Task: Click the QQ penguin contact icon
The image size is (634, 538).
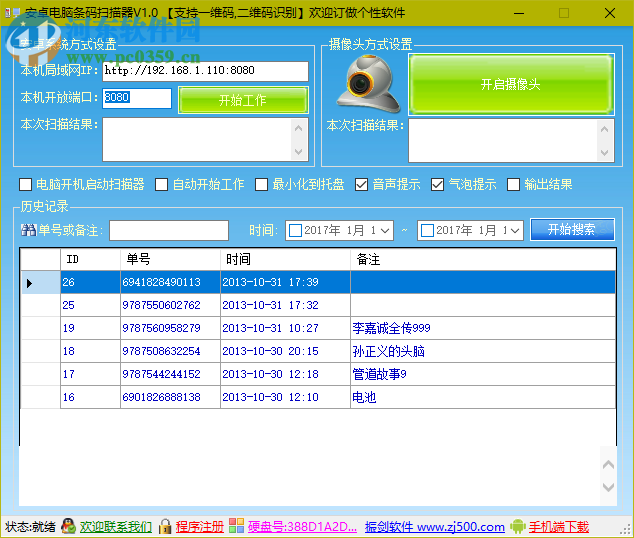Action: [x=68, y=526]
